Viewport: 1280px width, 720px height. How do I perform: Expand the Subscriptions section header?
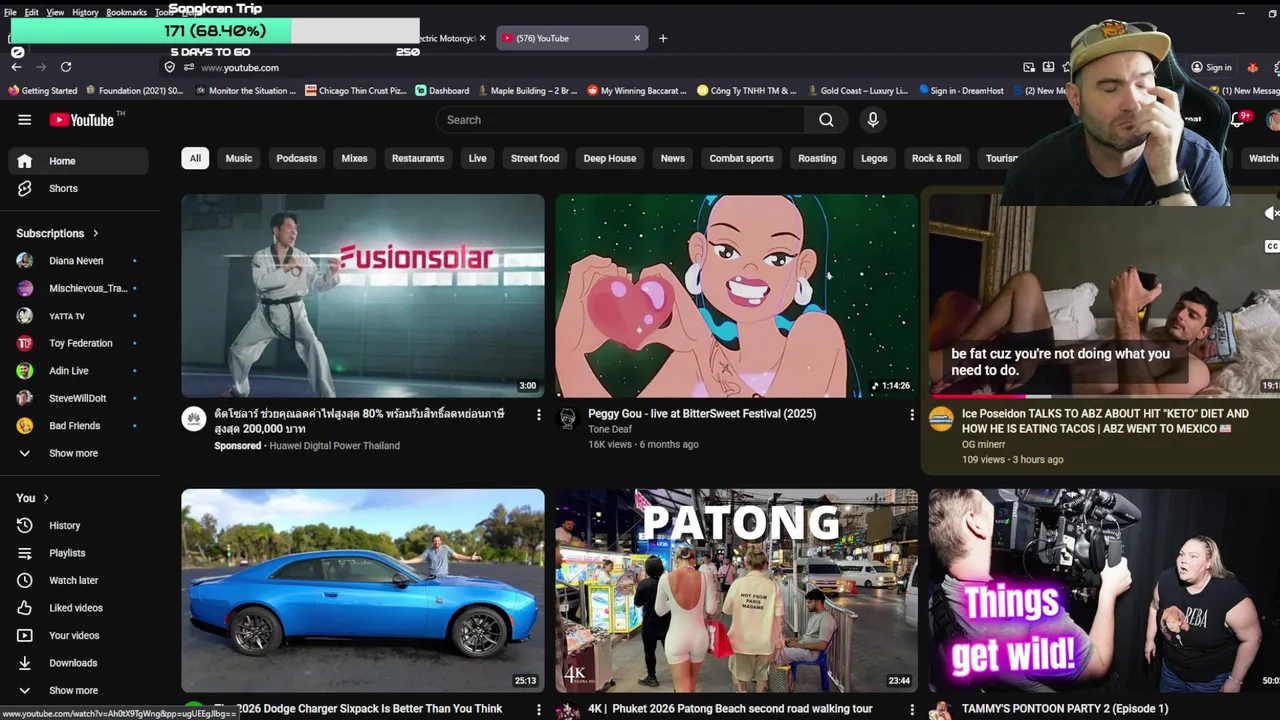[x=58, y=233]
